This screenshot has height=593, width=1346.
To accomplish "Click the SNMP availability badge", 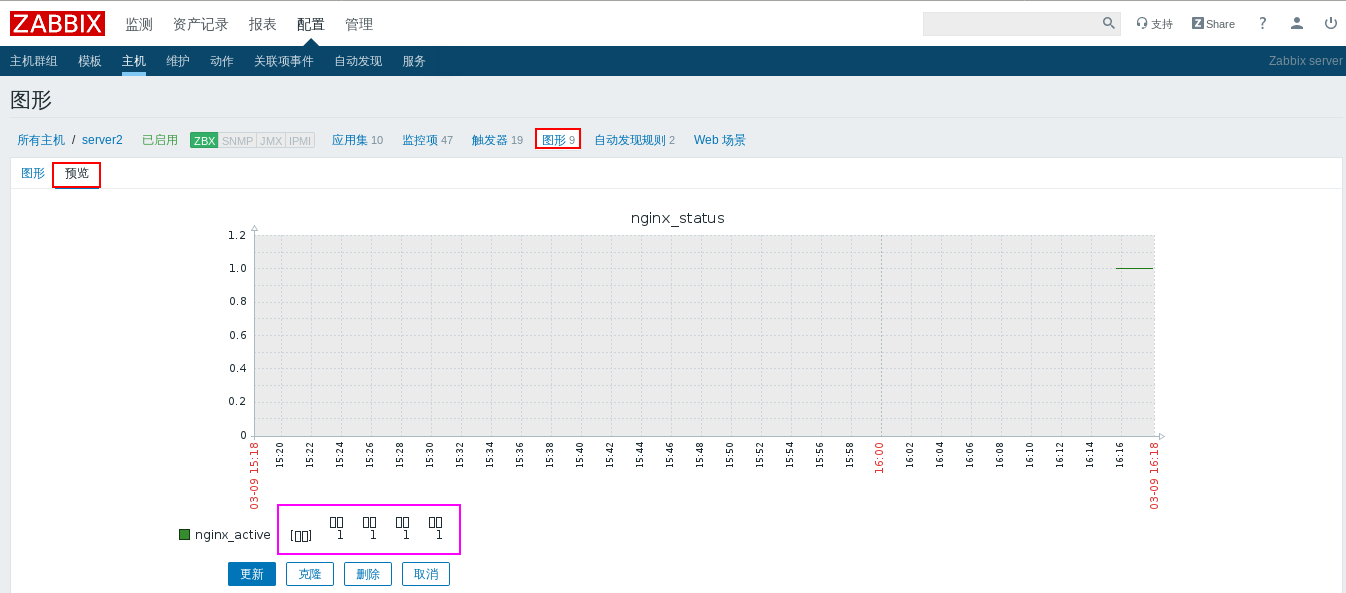I will point(237,140).
